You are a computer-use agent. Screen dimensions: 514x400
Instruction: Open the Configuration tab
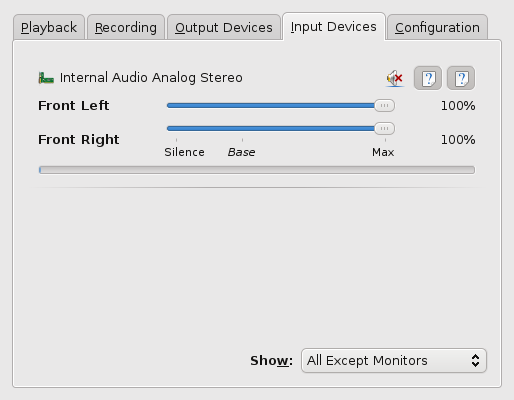point(437,27)
